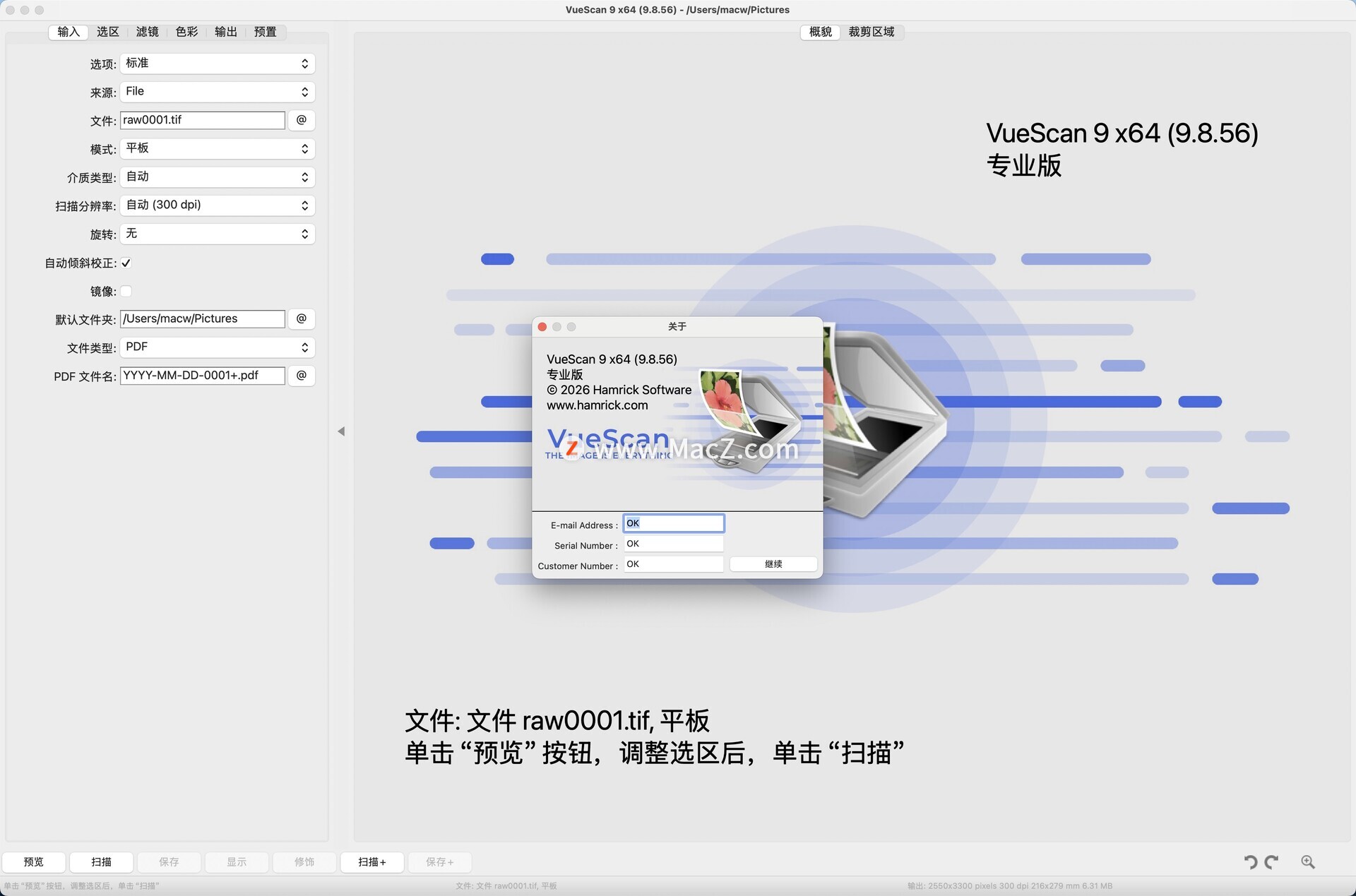Click the Serial Number field in the dialog

(674, 544)
